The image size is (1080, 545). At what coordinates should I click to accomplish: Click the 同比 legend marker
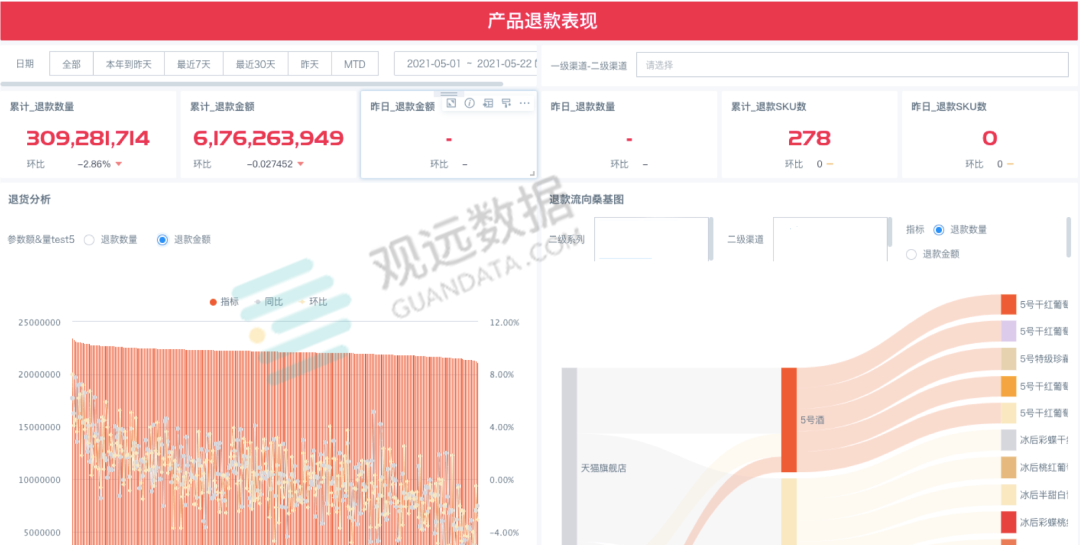[258, 302]
